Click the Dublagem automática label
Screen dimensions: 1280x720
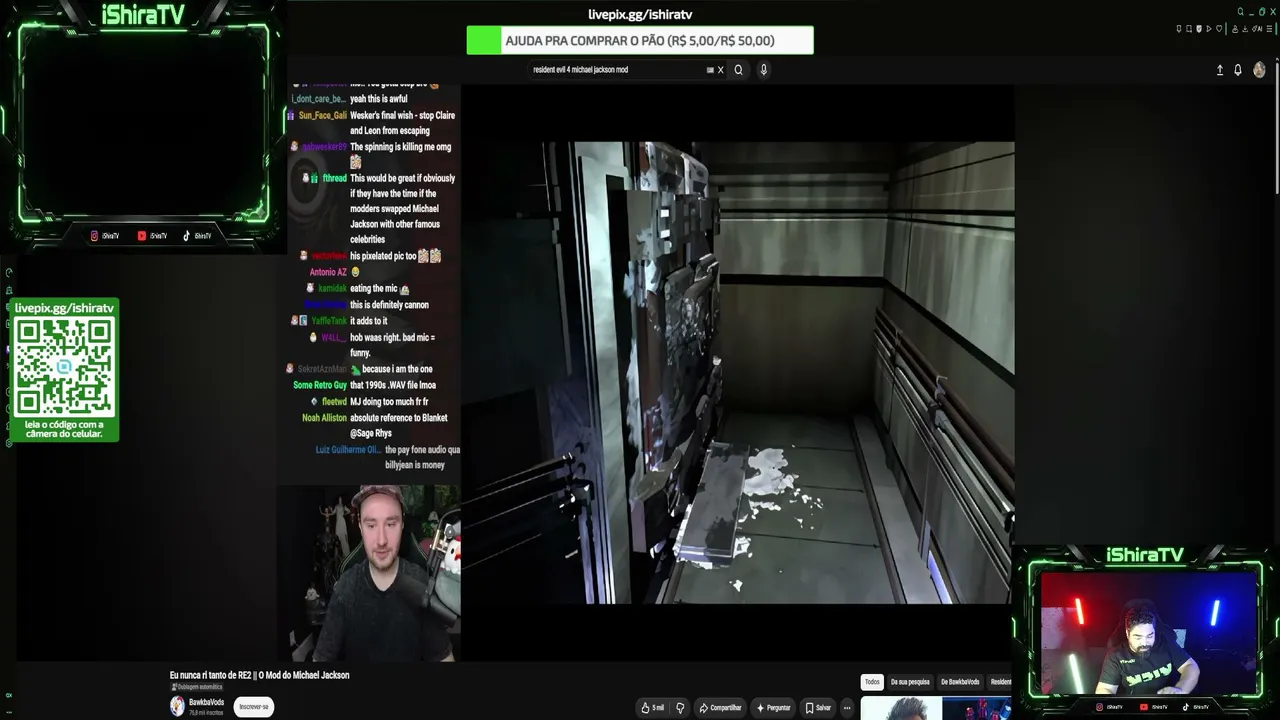point(199,687)
